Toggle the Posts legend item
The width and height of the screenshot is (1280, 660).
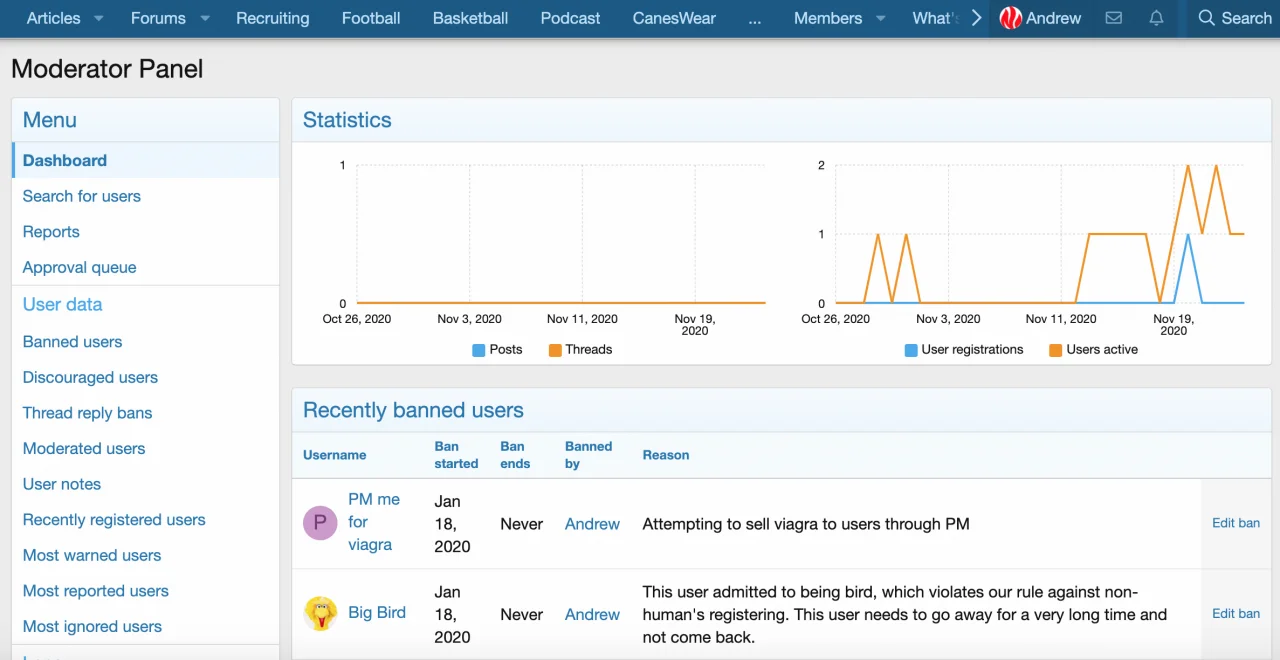(497, 349)
